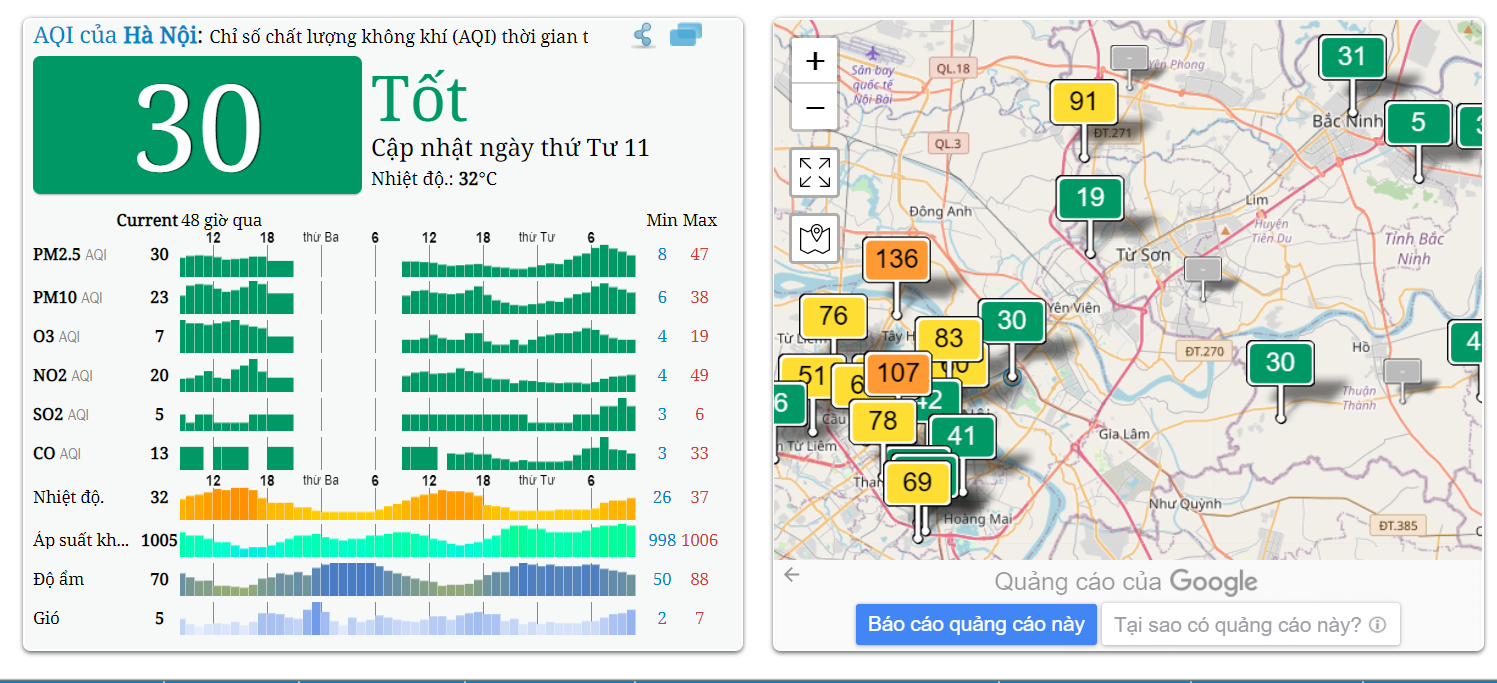The width and height of the screenshot is (1497, 683).
Task: Open the map layer location icon
Action: pyautogui.click(x=815, y=239)
